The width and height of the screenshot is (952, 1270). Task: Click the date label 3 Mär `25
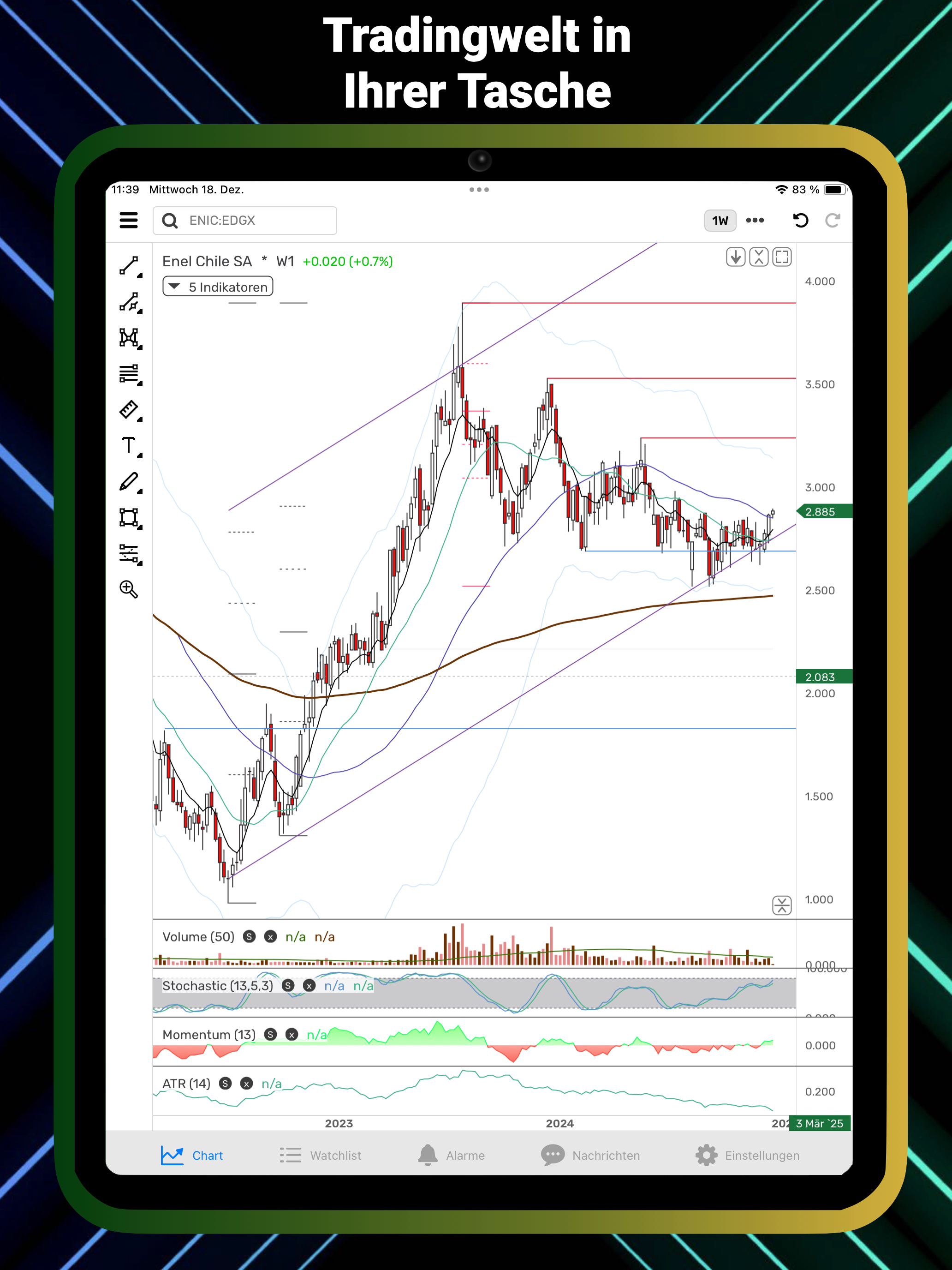tap(820, 1123)
